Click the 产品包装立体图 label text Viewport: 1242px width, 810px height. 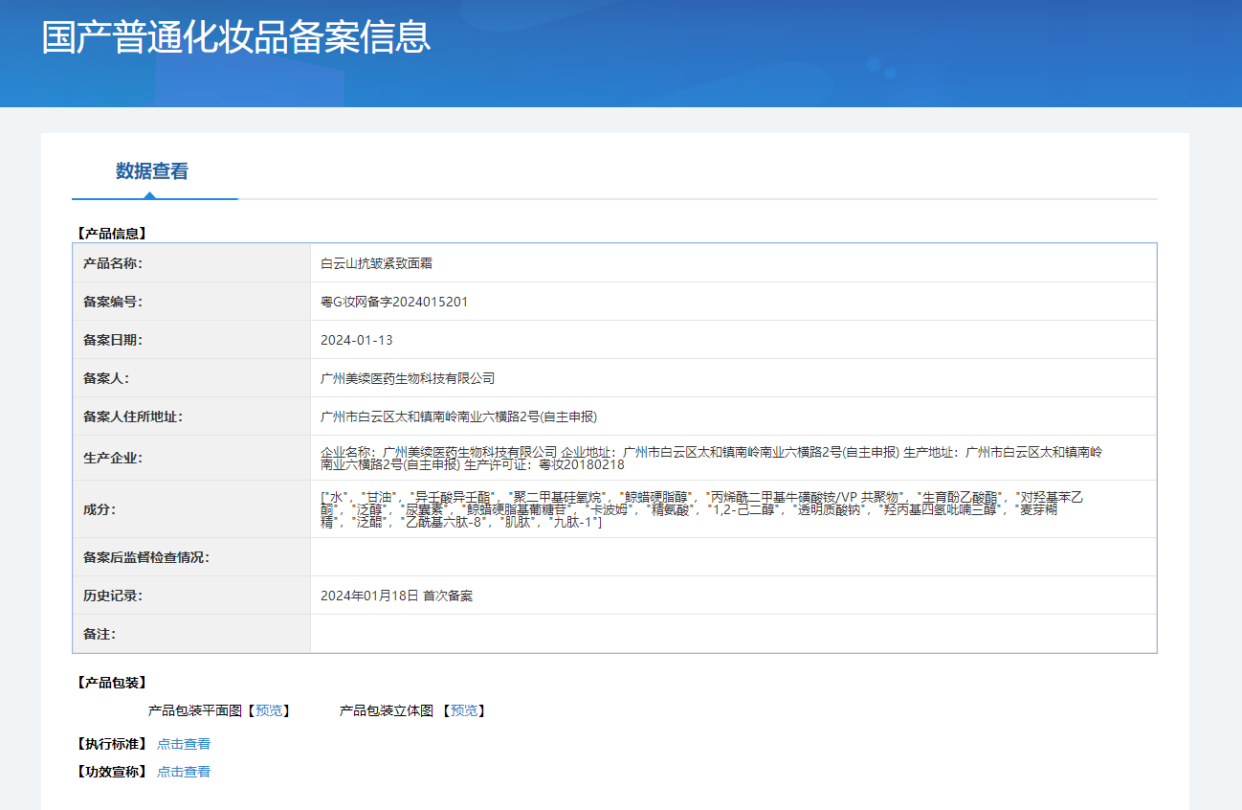click(x=387, y=711)
